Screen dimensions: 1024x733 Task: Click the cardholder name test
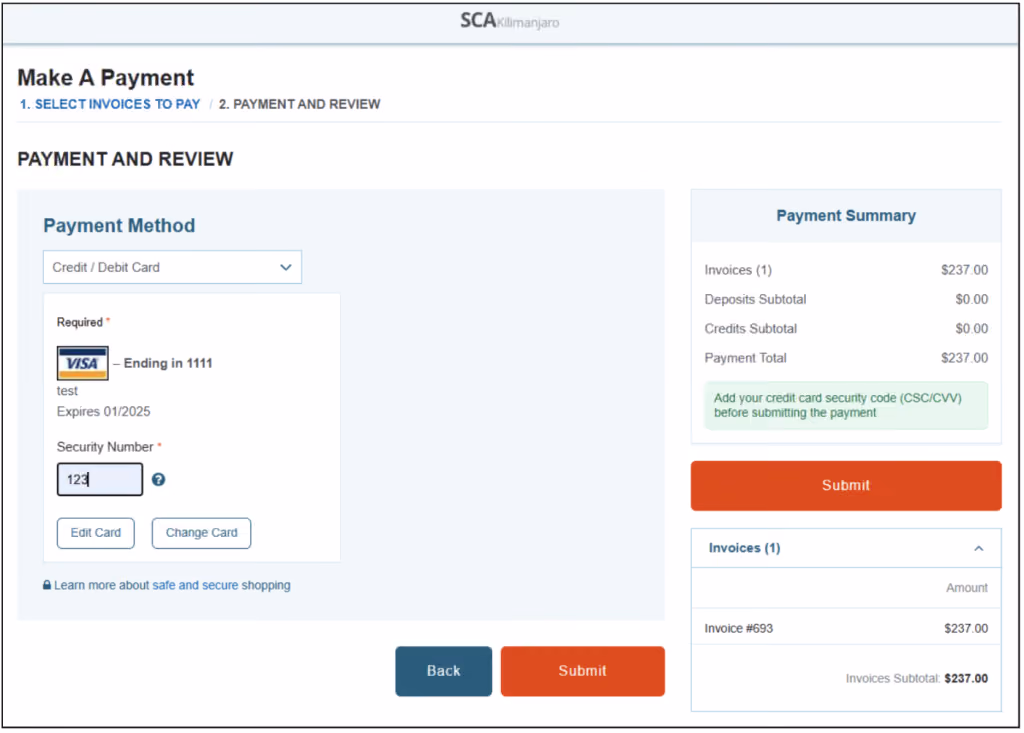[x=67, y=391]
